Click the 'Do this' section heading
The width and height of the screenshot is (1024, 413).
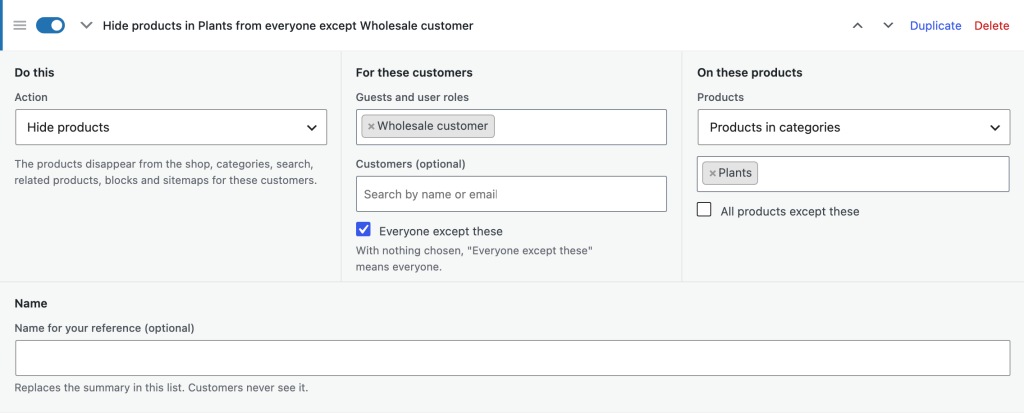[34, 73]
